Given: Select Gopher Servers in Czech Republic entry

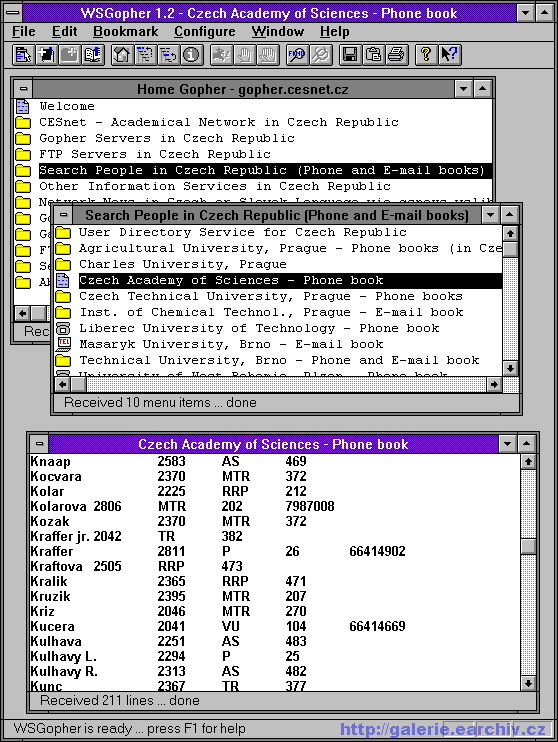Looking at the screenshot, I should pos(167,138).
